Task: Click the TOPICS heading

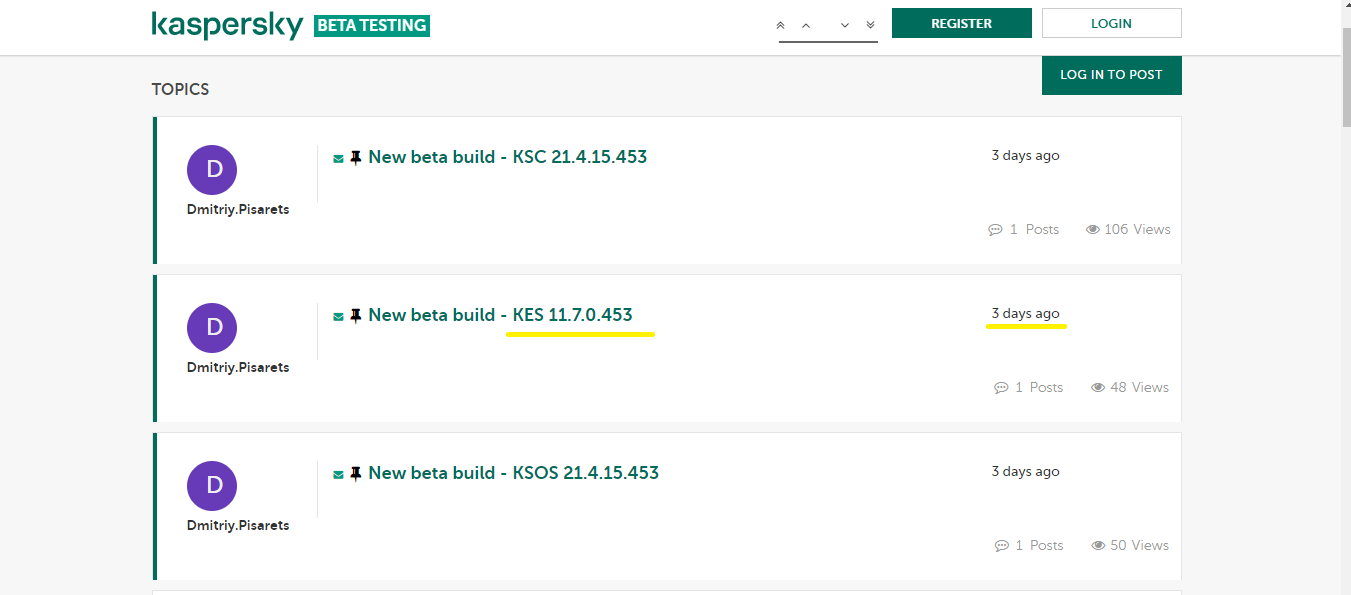Action: 180,89
